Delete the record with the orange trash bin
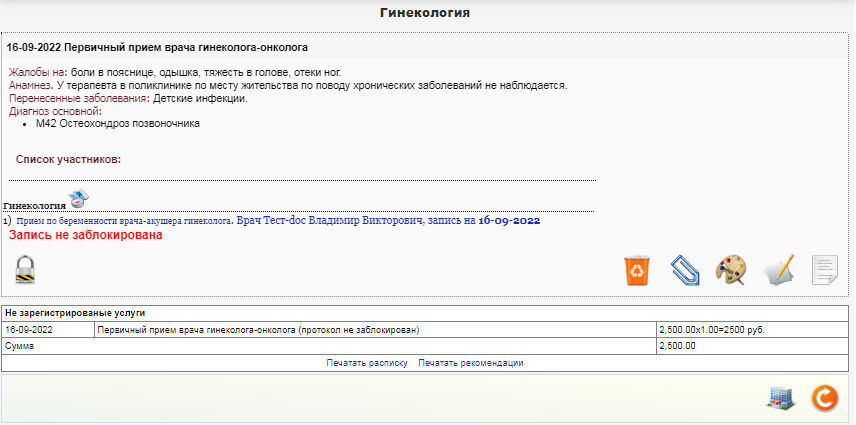The height and width of the screenshot is (425, 856). pyautogui.click(x=637, y=270)
